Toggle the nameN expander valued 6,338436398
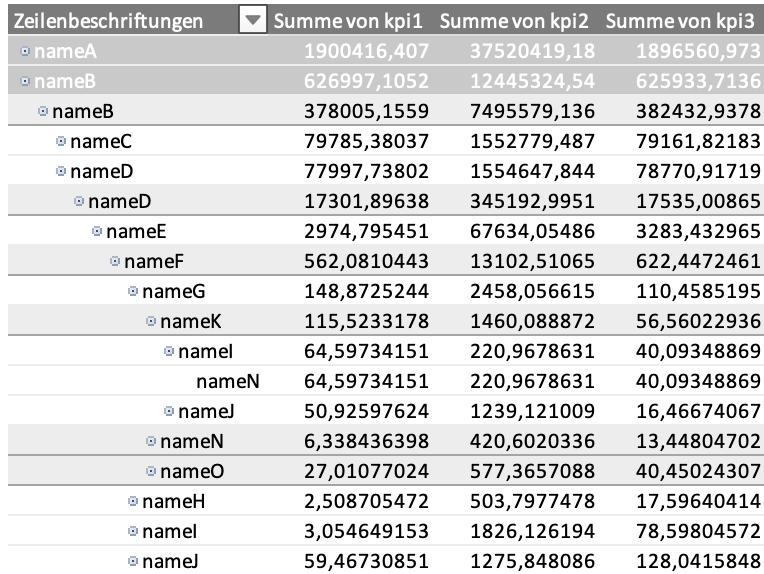Viewport: 764px width, 574px height. coord(152,441)
